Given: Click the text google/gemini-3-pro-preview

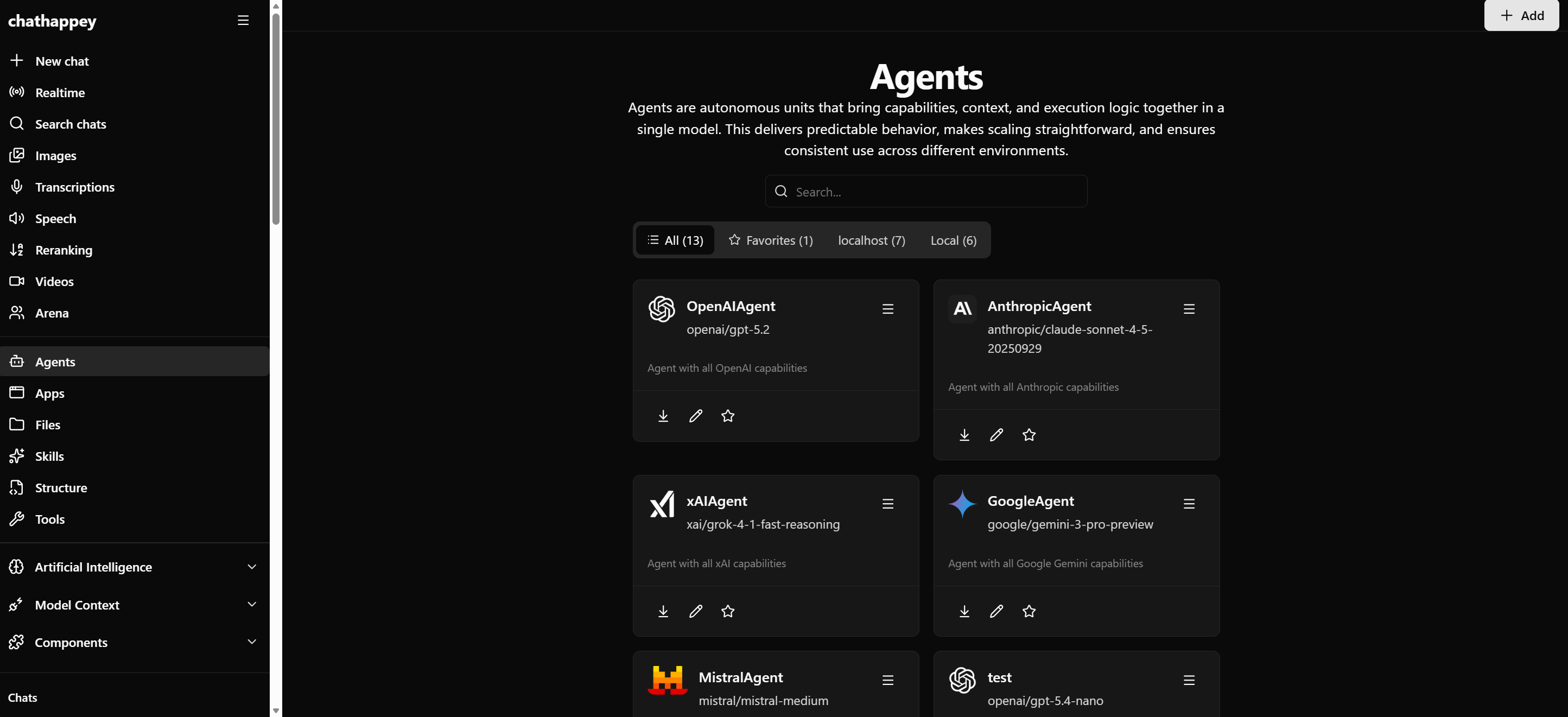Looking at the screenshot, I should coord(1069,524).
